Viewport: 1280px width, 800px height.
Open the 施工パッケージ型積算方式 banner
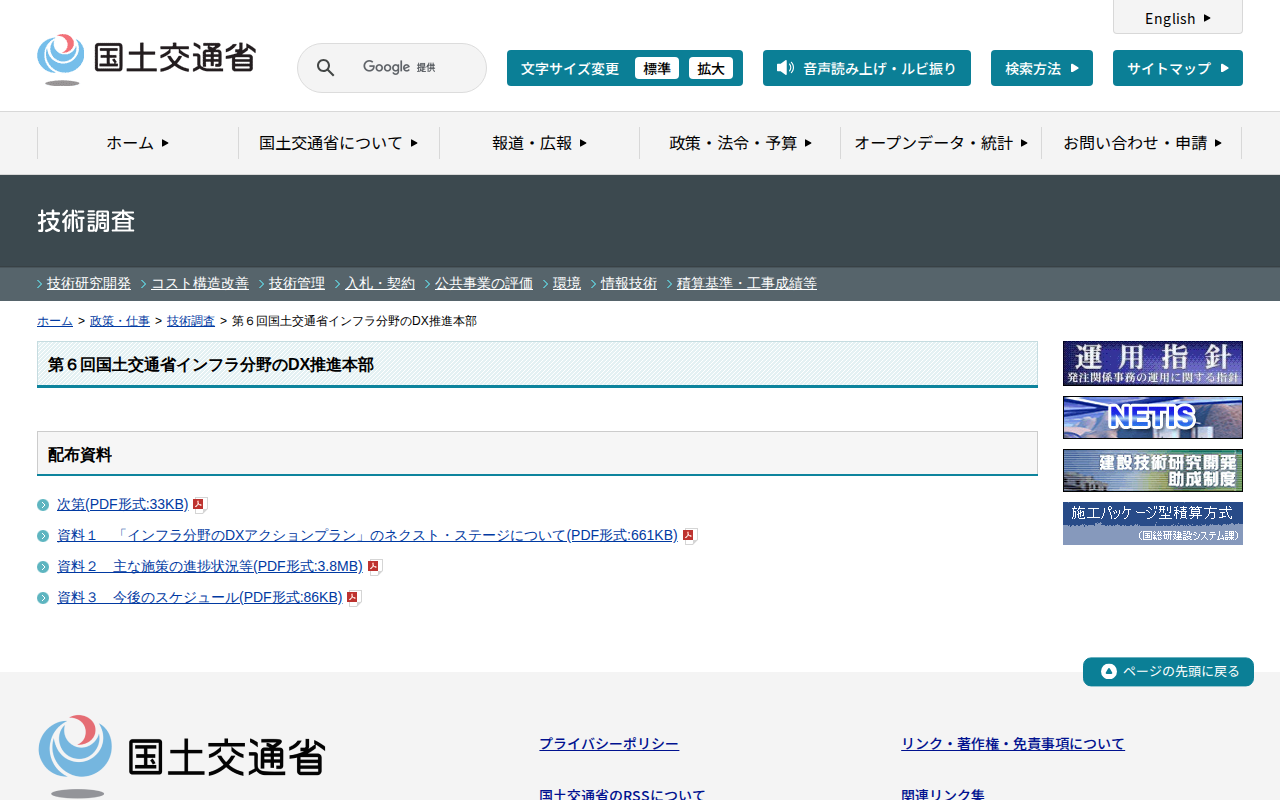point(1152,523)
